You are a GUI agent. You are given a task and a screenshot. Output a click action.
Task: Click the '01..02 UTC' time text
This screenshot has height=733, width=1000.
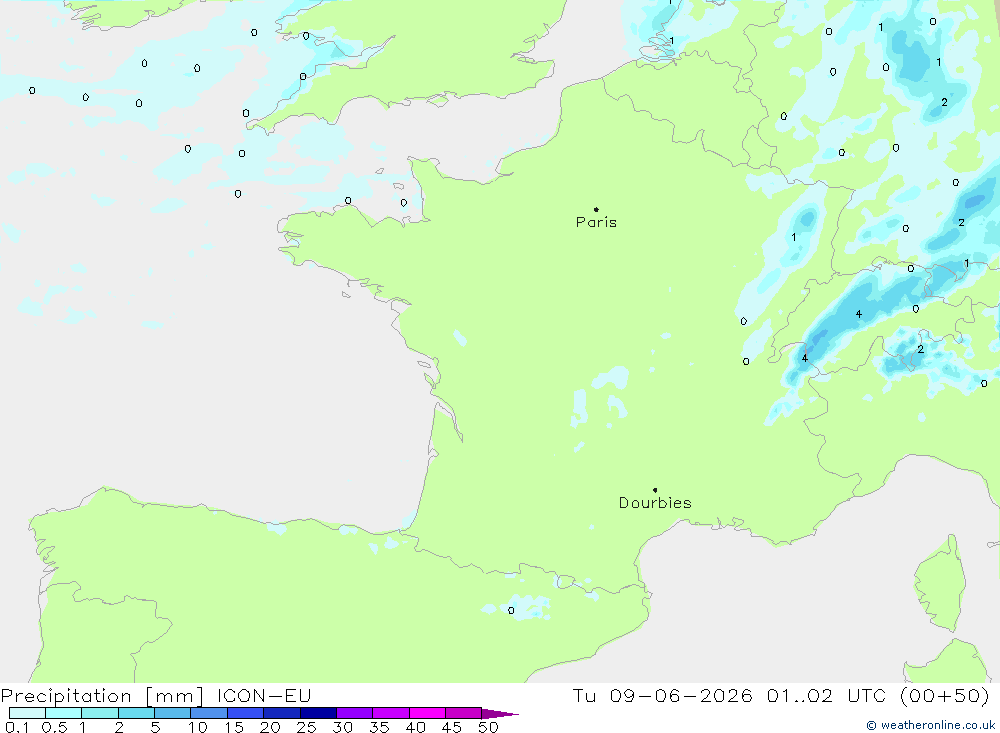(x=827, y=696)
